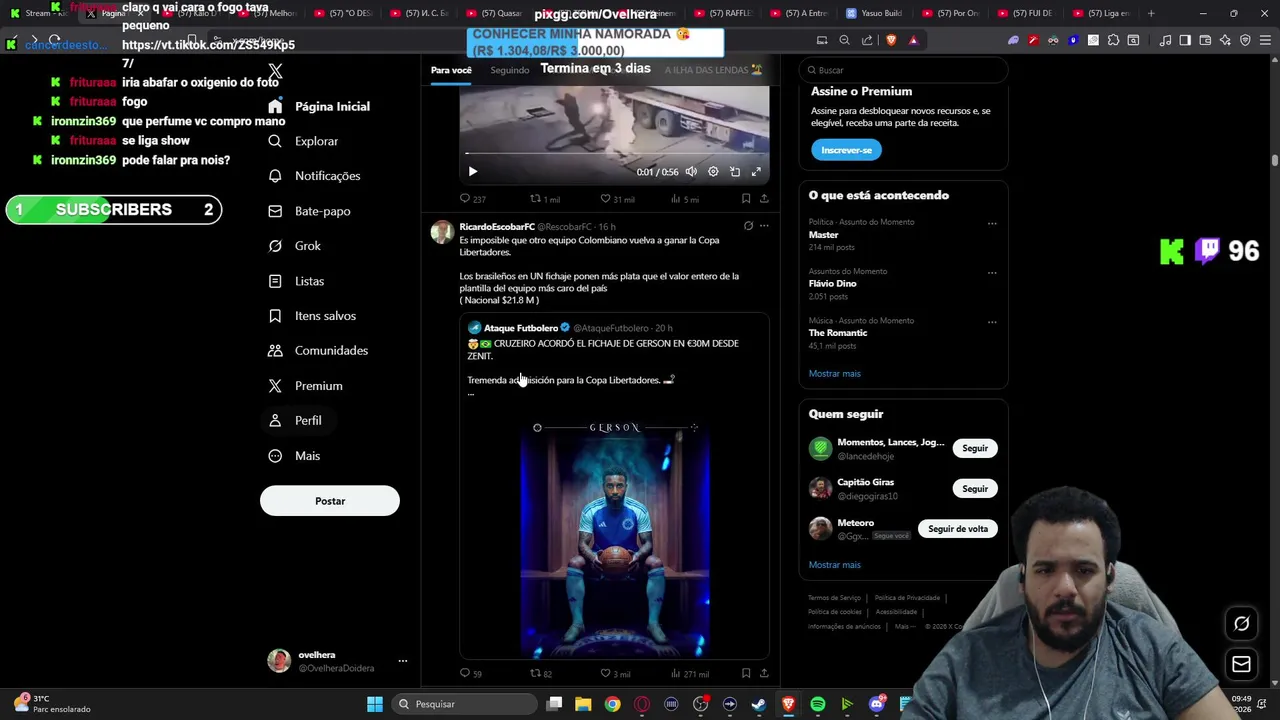This screenshot has width=1280, height=720.
Task: Open video settings gear
Action: pyautogui.click(x=713, y=172)
